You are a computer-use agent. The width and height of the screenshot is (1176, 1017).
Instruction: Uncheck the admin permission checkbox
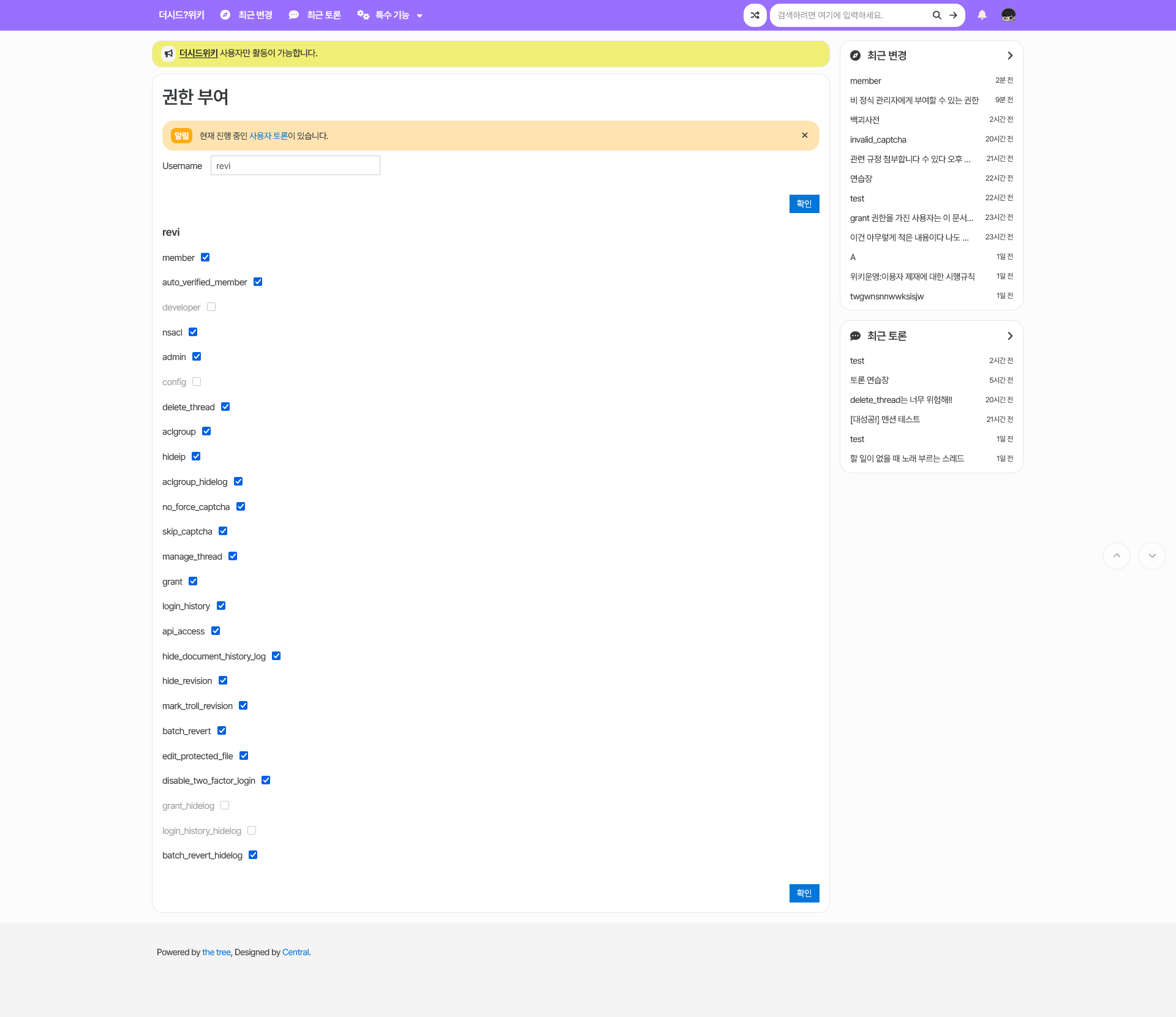[196, 356]
